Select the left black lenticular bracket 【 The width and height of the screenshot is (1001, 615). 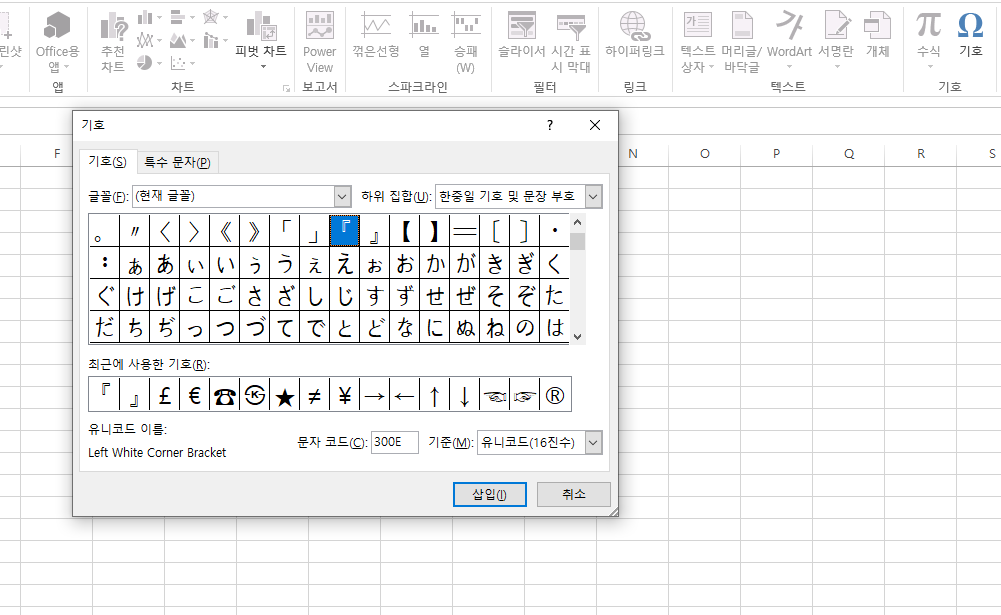click(x=405, y=231)
